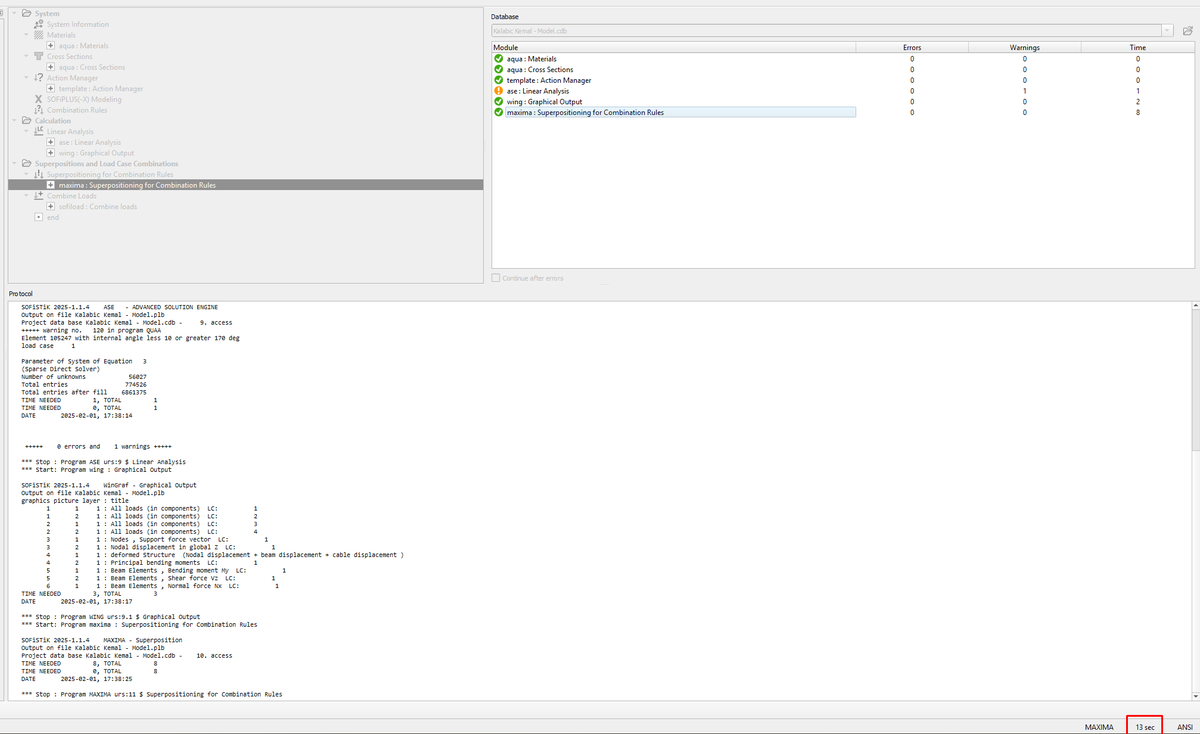Click the SOFiPLUS(-X) Modeling X icon

pyautogui.click(x=38, y=99)
